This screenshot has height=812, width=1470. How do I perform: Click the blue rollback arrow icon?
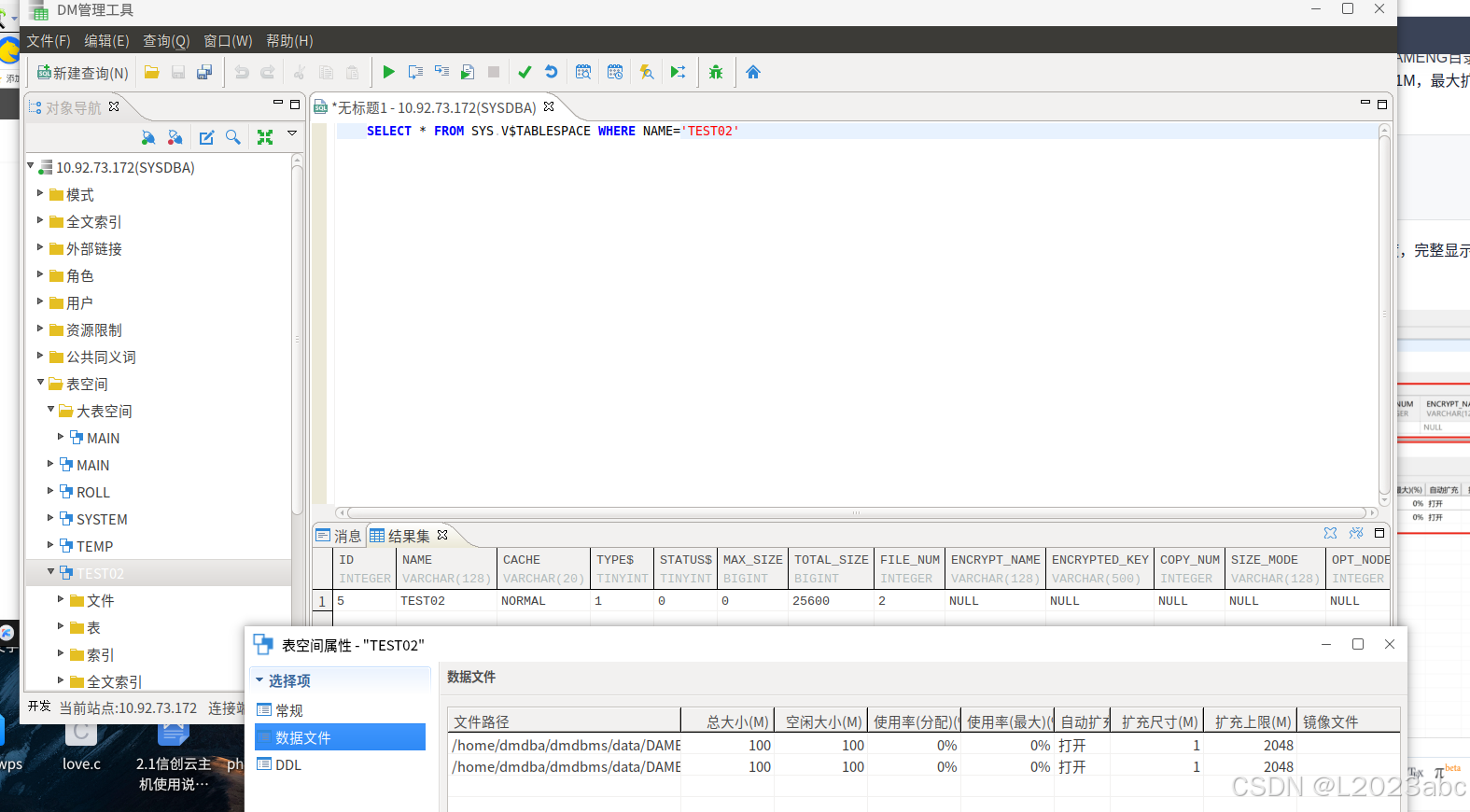pos(551,72)
